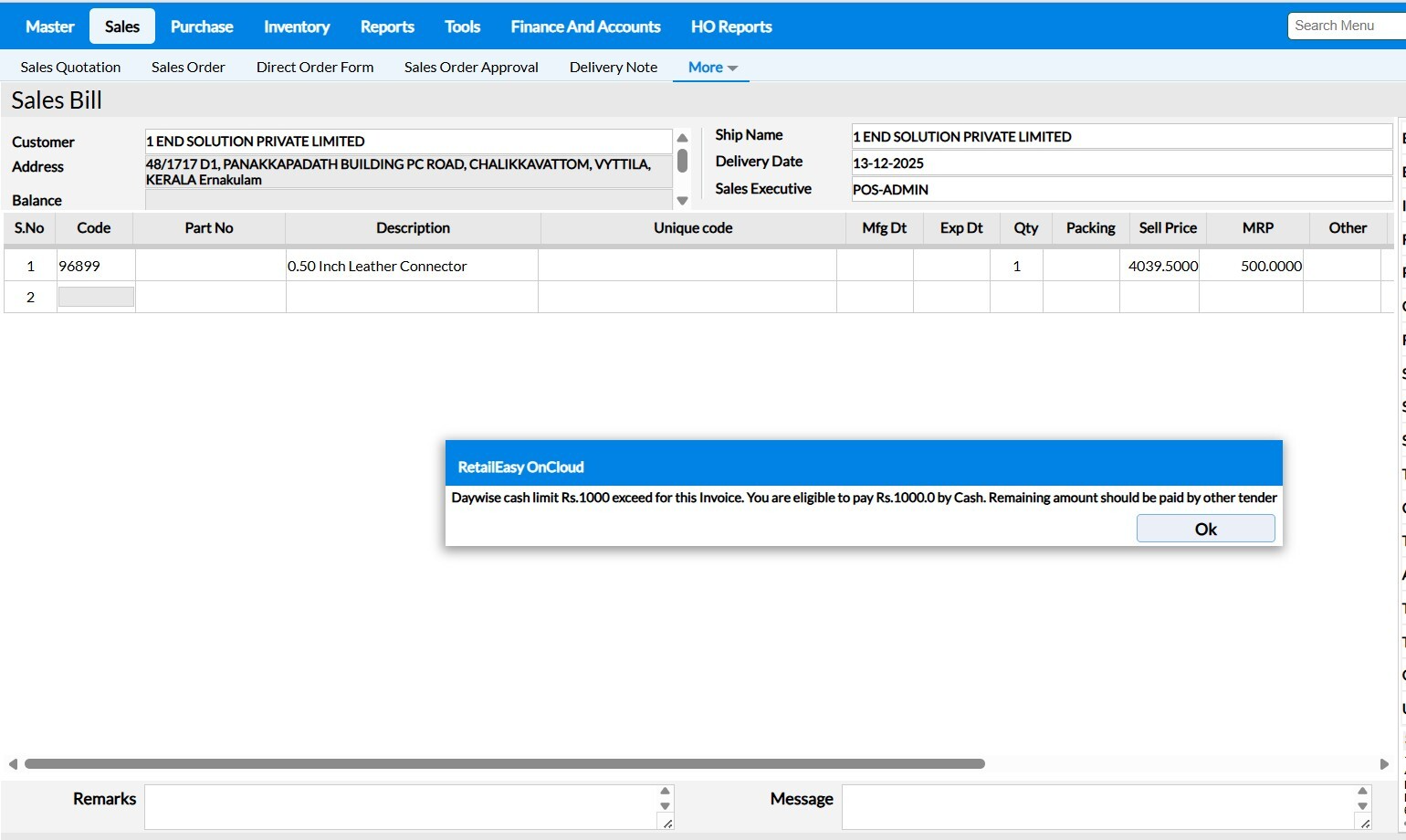Open Finance And Accounts menu
Viewport: 1406px width, 840px height.
tap(585, 26)
